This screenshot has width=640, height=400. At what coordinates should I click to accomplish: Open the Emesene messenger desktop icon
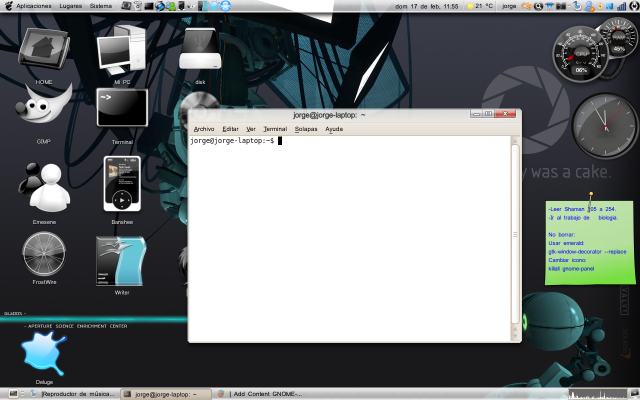[x=44, y=187]
